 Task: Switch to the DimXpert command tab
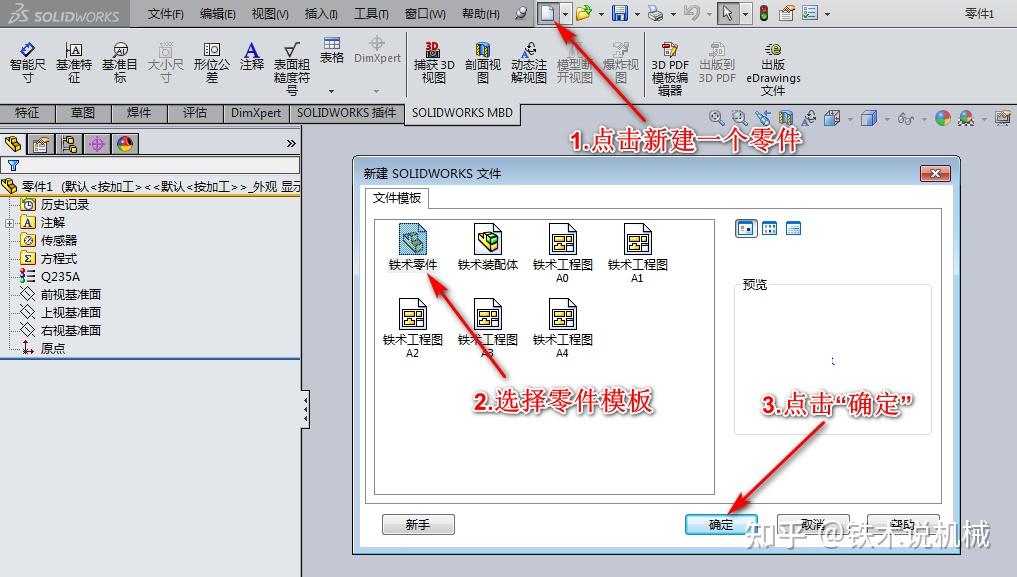click(256, 113)
